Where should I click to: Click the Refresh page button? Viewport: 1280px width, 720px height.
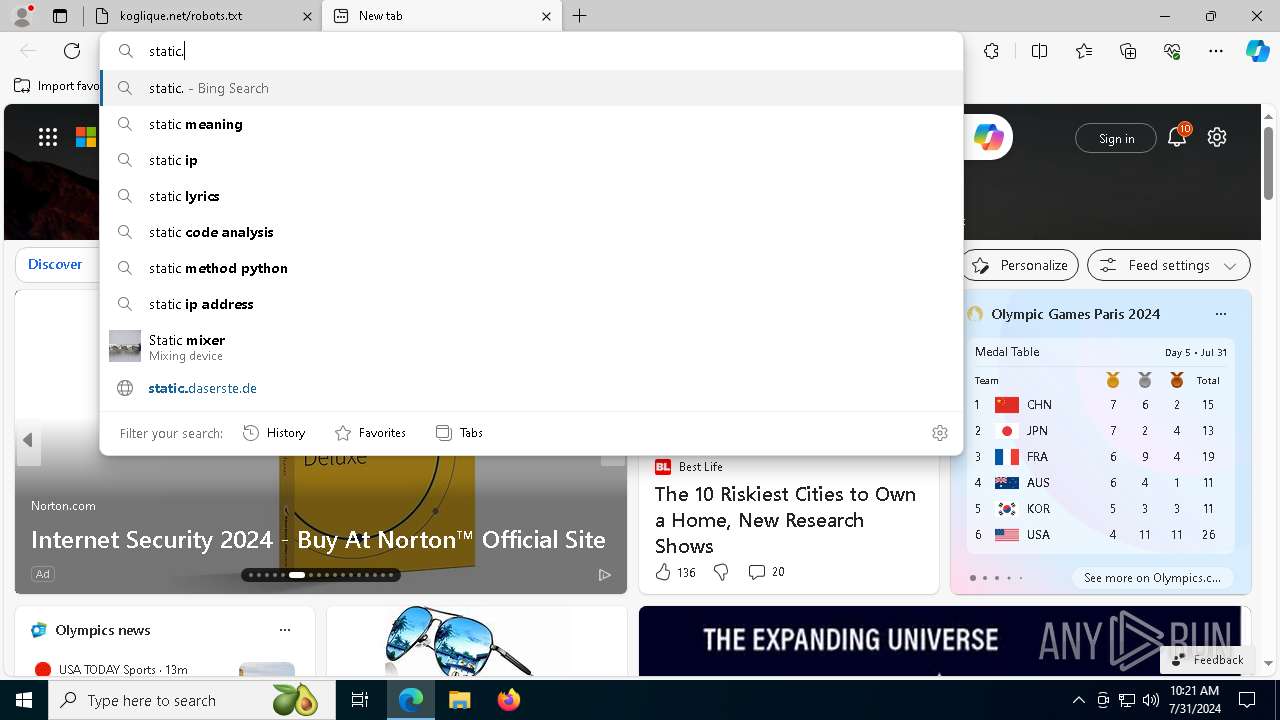pos(72,51)
